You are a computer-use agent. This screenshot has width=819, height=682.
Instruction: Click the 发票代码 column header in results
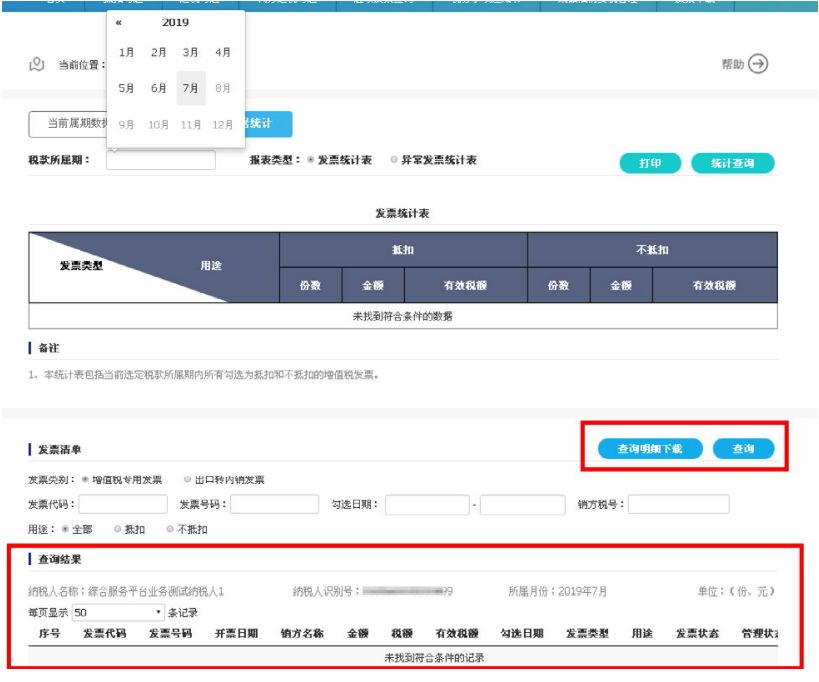(x=104, y=633)
